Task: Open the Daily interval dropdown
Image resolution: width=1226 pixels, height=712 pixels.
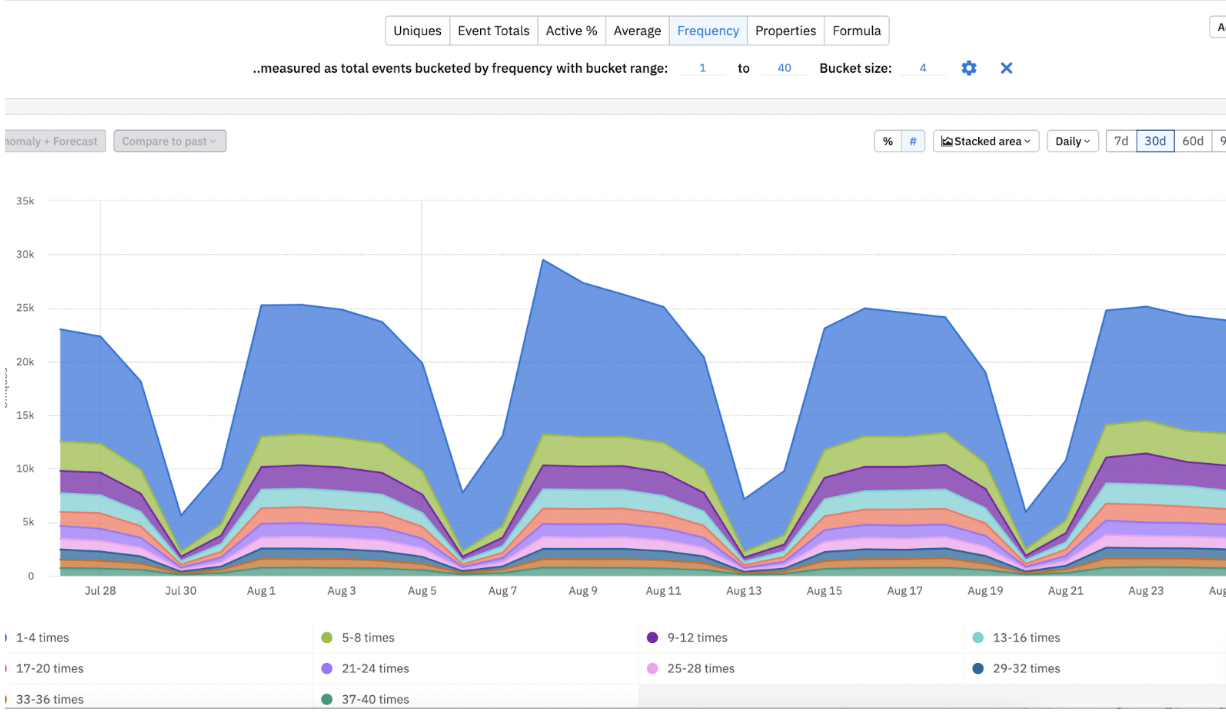Action: [1073, 142]
